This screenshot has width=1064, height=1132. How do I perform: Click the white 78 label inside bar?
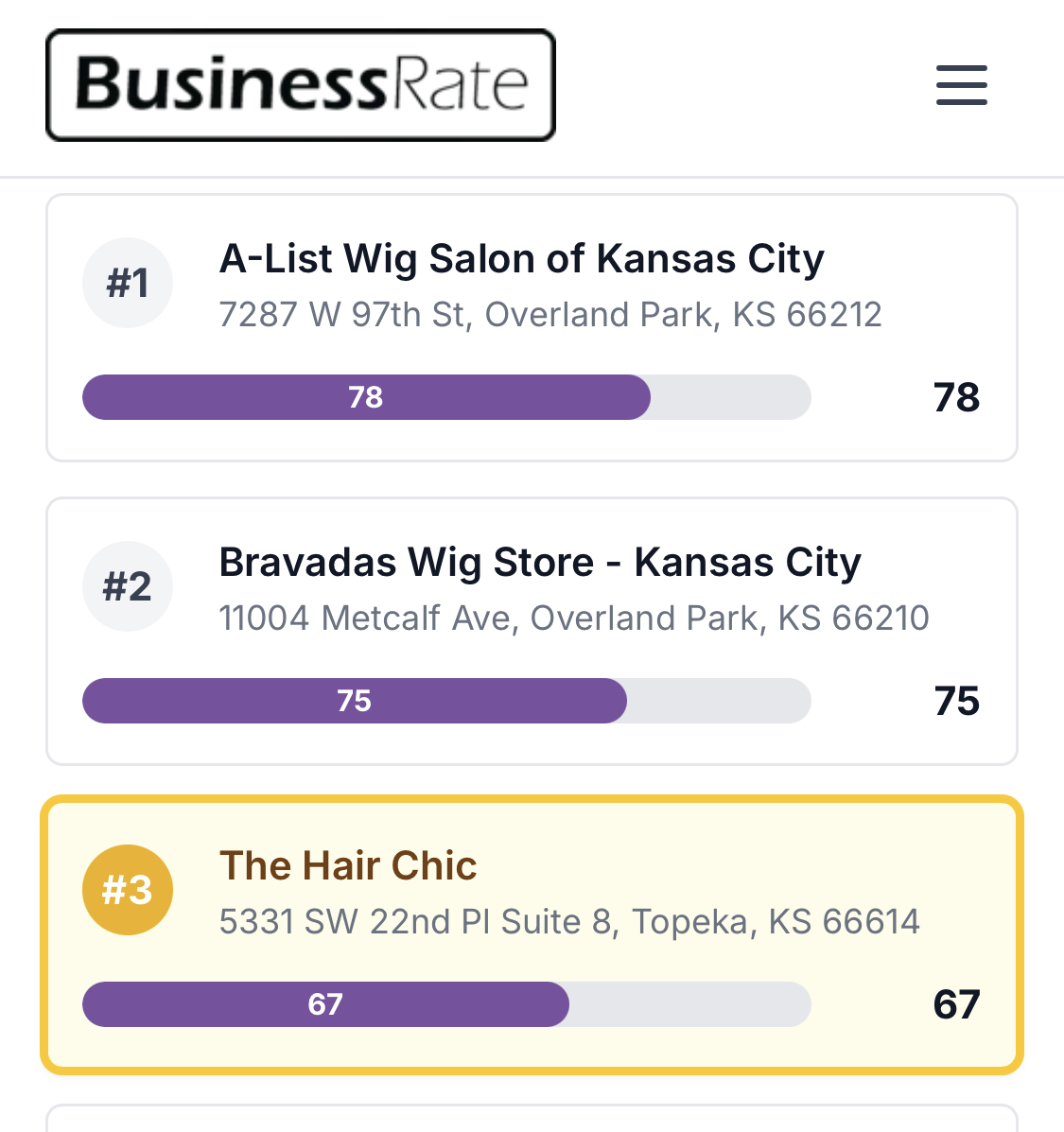[x=366, y=397]
